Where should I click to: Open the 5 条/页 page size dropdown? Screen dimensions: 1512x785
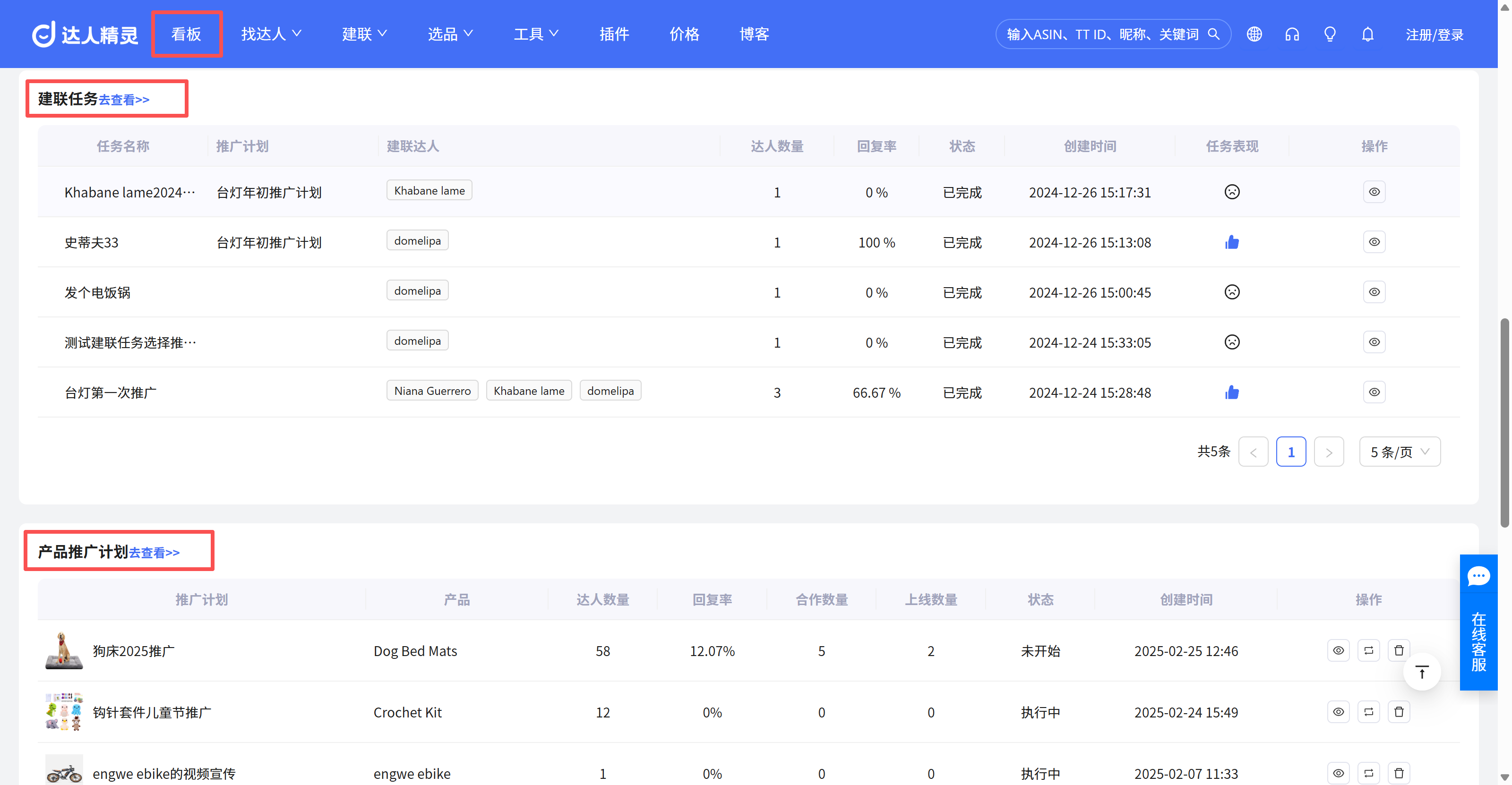click(1400, 452)
